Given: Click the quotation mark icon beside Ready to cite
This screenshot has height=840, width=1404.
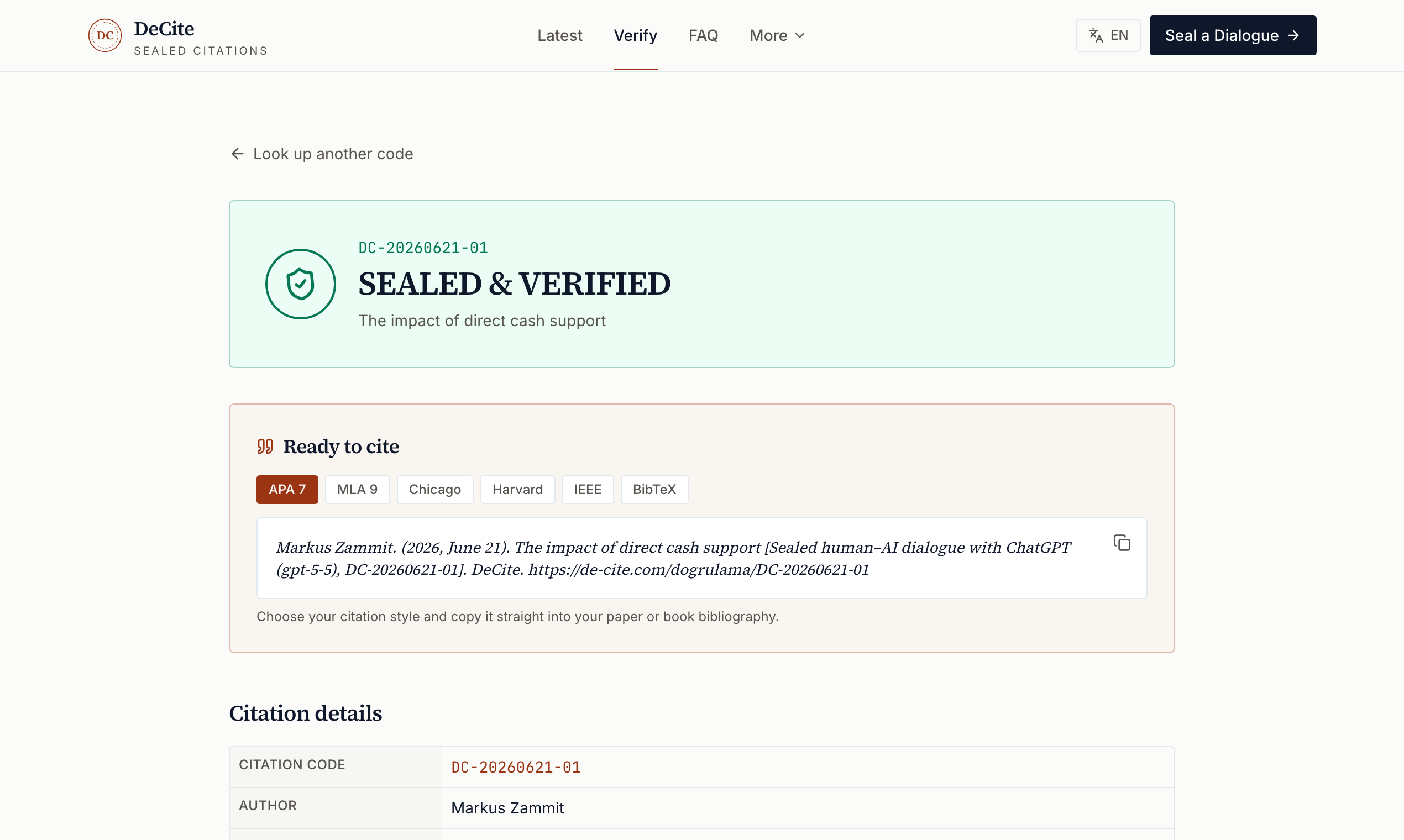Looking at the screenshot, I should [265, 447].
